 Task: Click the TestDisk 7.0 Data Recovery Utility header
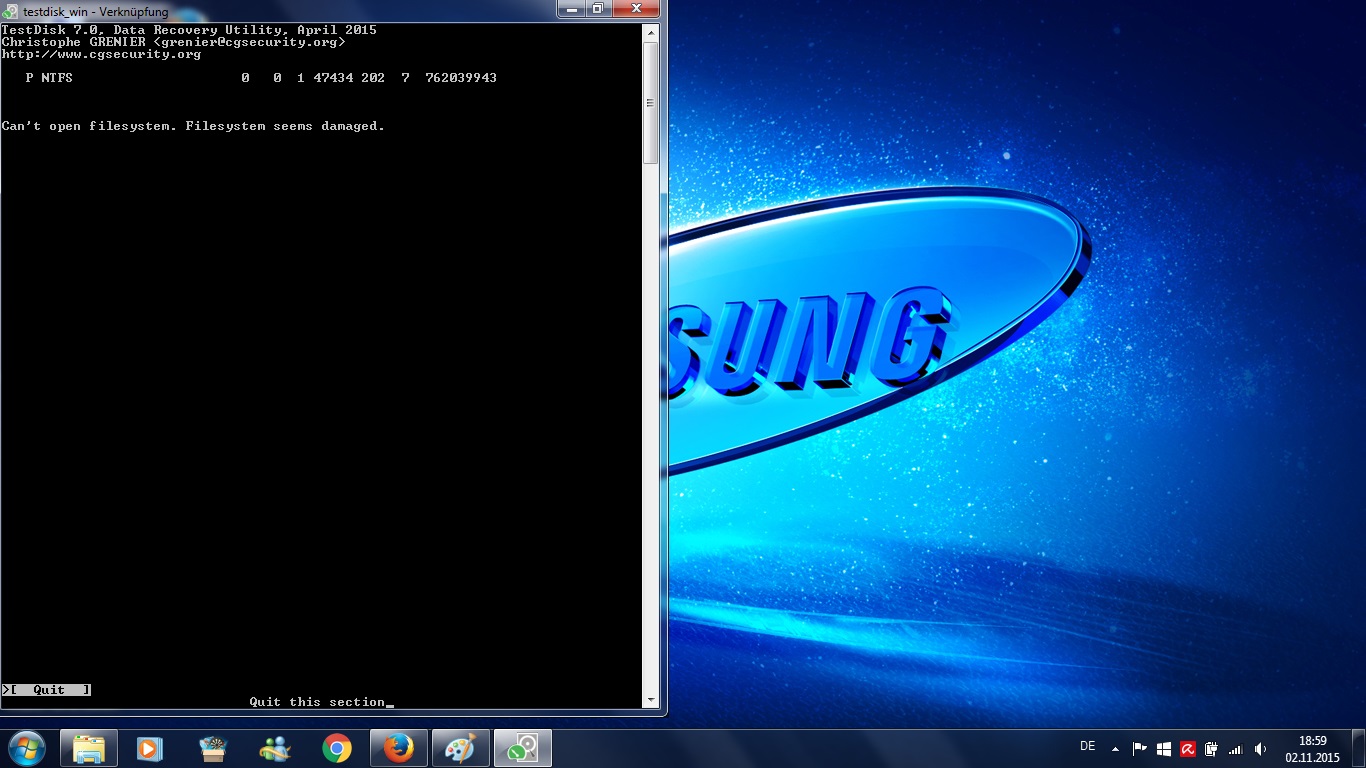[x=189, y=30]
